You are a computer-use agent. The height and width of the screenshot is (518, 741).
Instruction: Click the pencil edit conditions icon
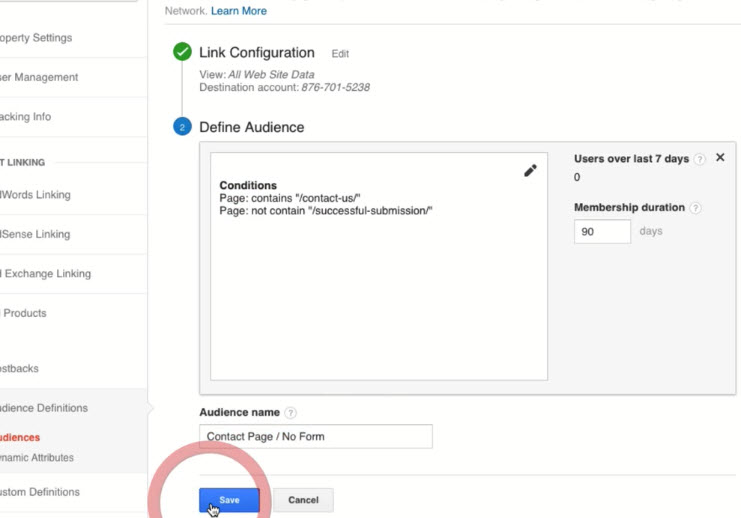530,171
